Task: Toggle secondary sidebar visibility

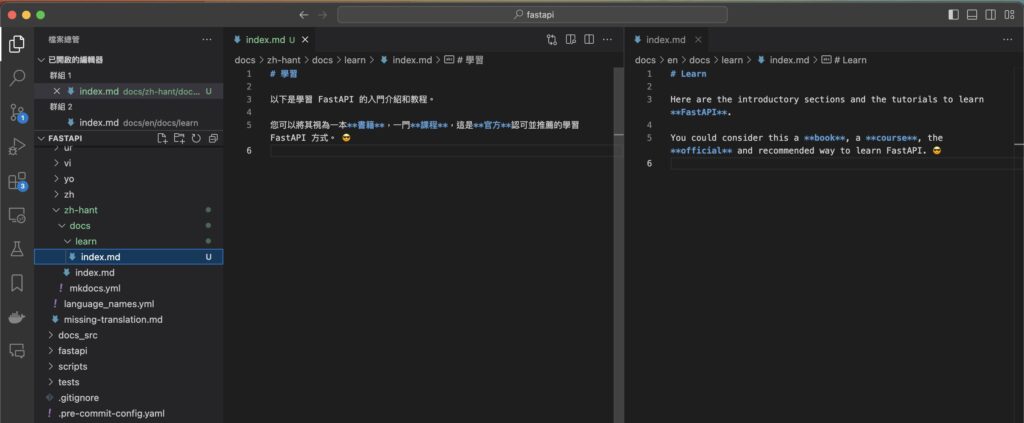Action: point(991,14)
